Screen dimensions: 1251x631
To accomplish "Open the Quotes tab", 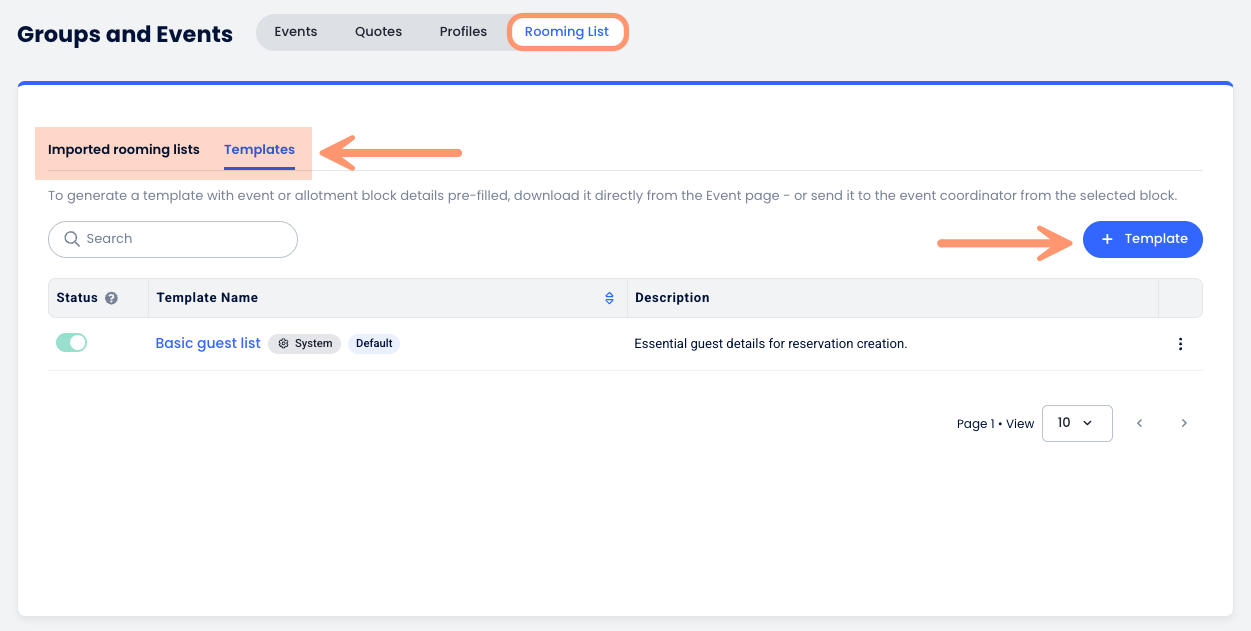I will pyautogui.click(x=378, y=32).
